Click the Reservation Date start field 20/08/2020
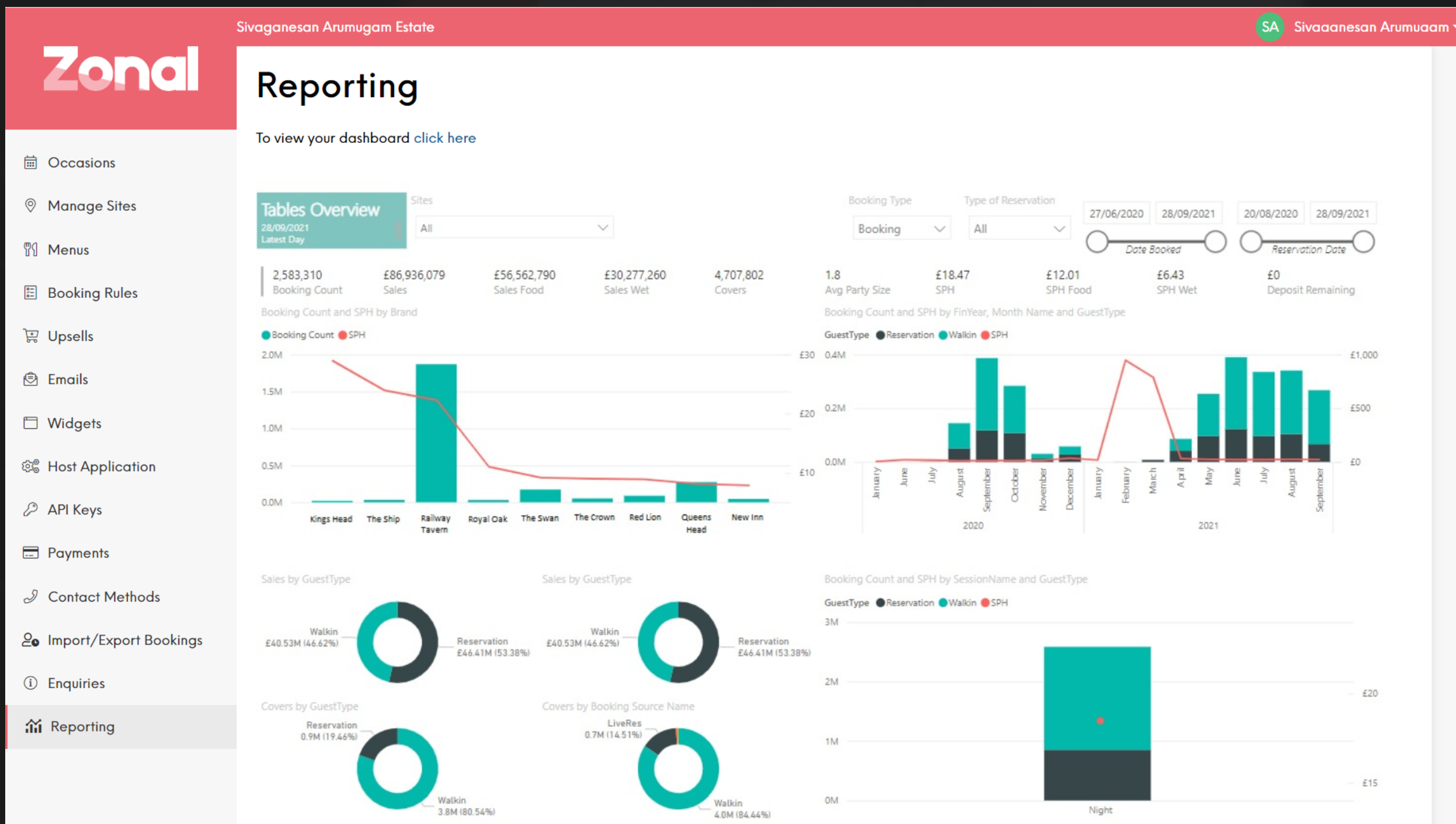Viewport: 1456px width, 824px height. click(x=1270, y=214)
